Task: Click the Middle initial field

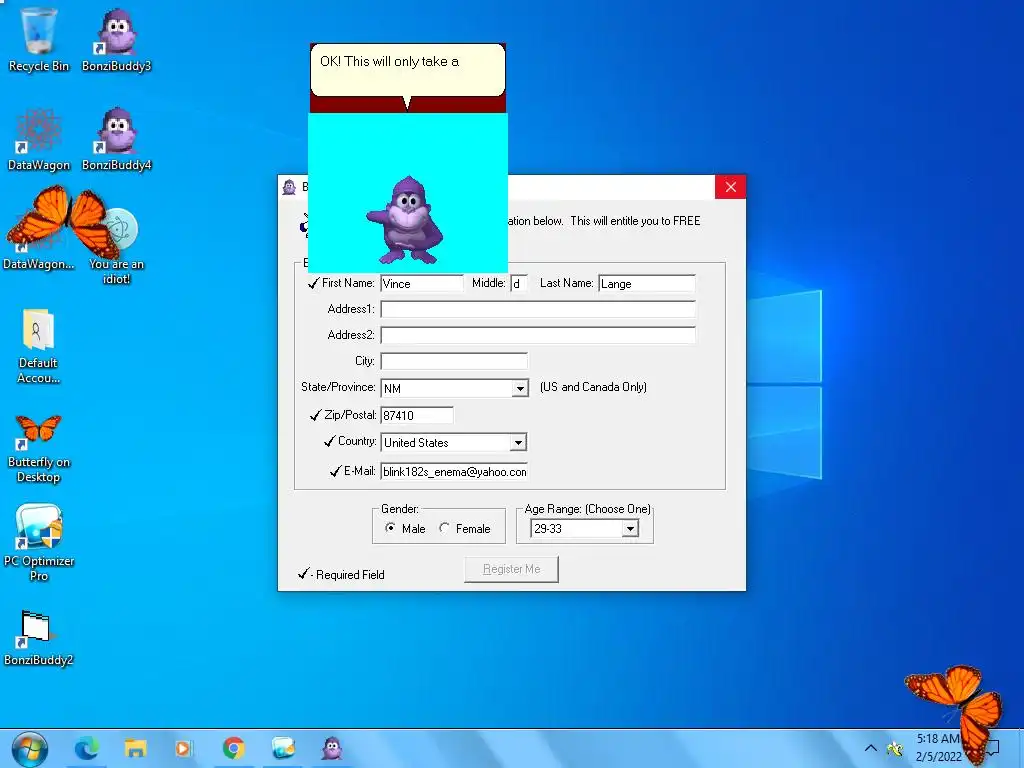Action: point(519,283)
